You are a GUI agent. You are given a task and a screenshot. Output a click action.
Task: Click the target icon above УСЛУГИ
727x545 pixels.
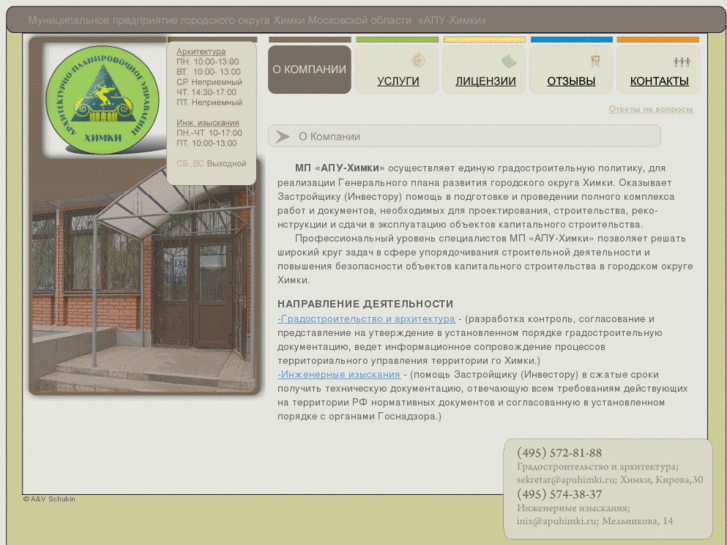click(x=418, y=60)
